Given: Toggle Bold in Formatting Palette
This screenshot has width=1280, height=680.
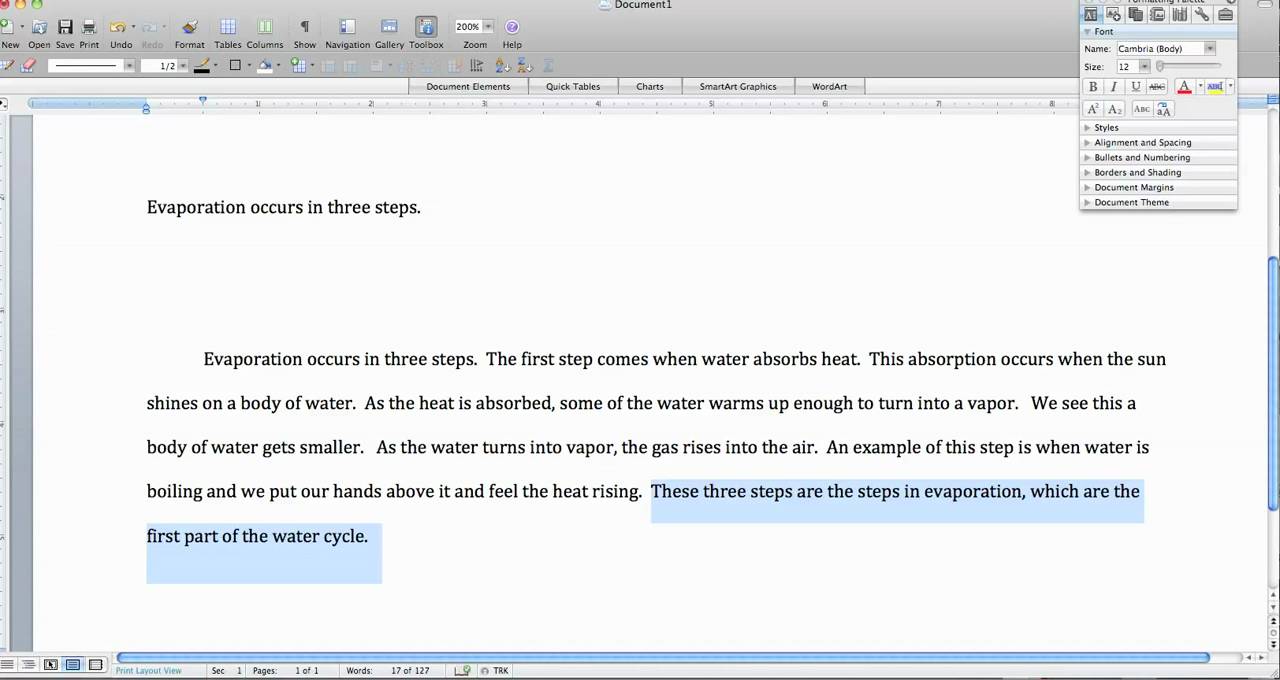Looking at the screenshot, I should pos(1093,87).
